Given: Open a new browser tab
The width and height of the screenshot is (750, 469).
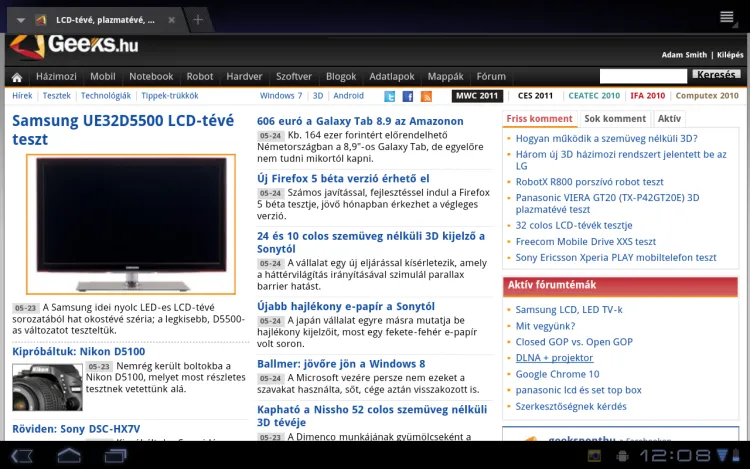Looking at the screenshot, I should (198, 20).
